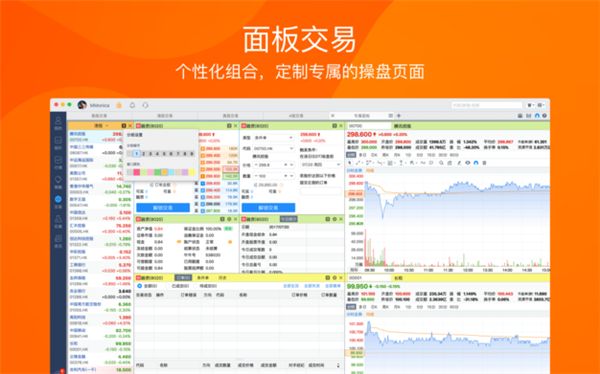Open the trigger date dropdown
Image resolution: width=600 pixels, height=374 pixels.
[321, 165]
